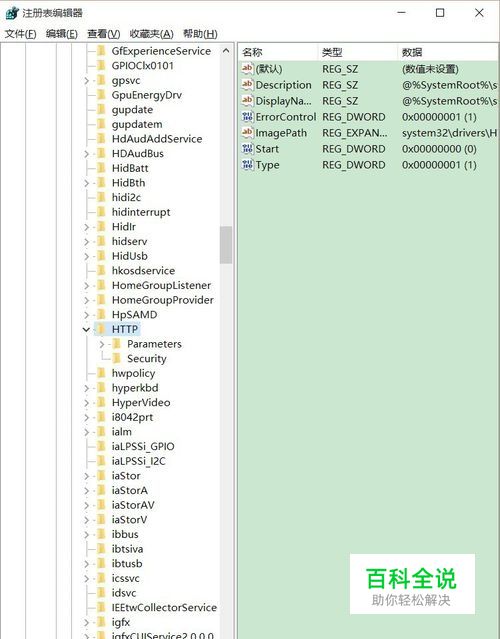The width and height of the screenshot is (500, 639).
Task: Select the igfx key label
Action: [x=121, y=622]
